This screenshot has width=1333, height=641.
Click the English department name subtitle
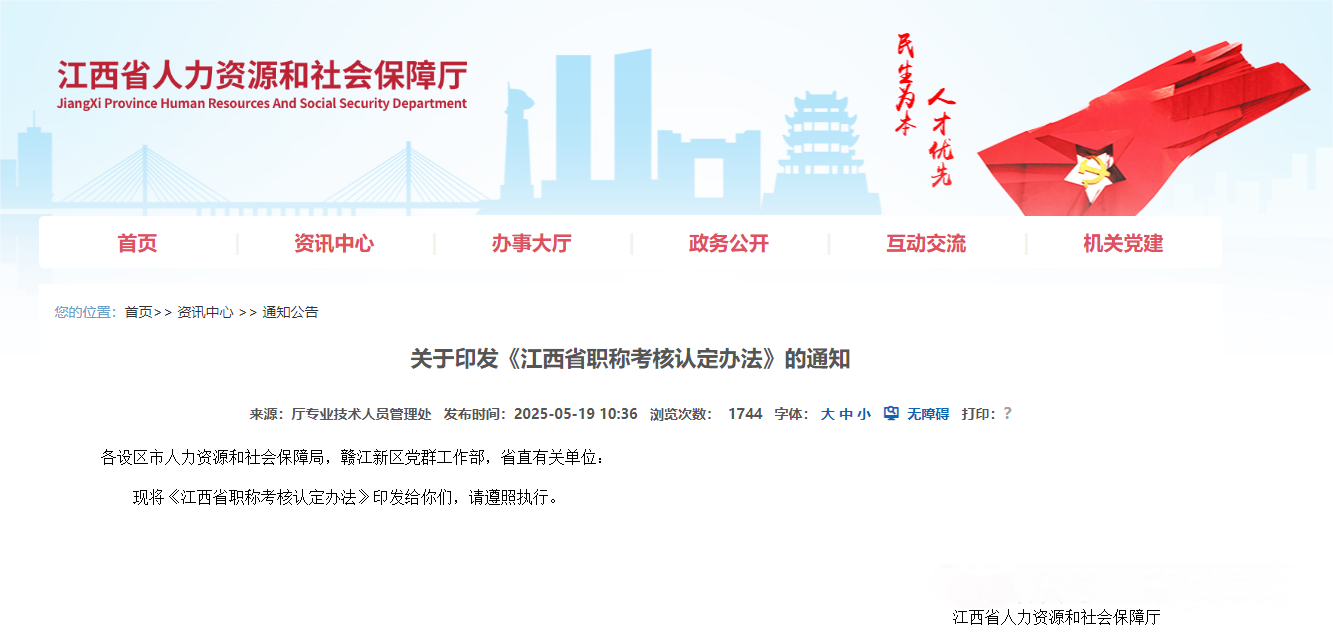pos(262,103)
